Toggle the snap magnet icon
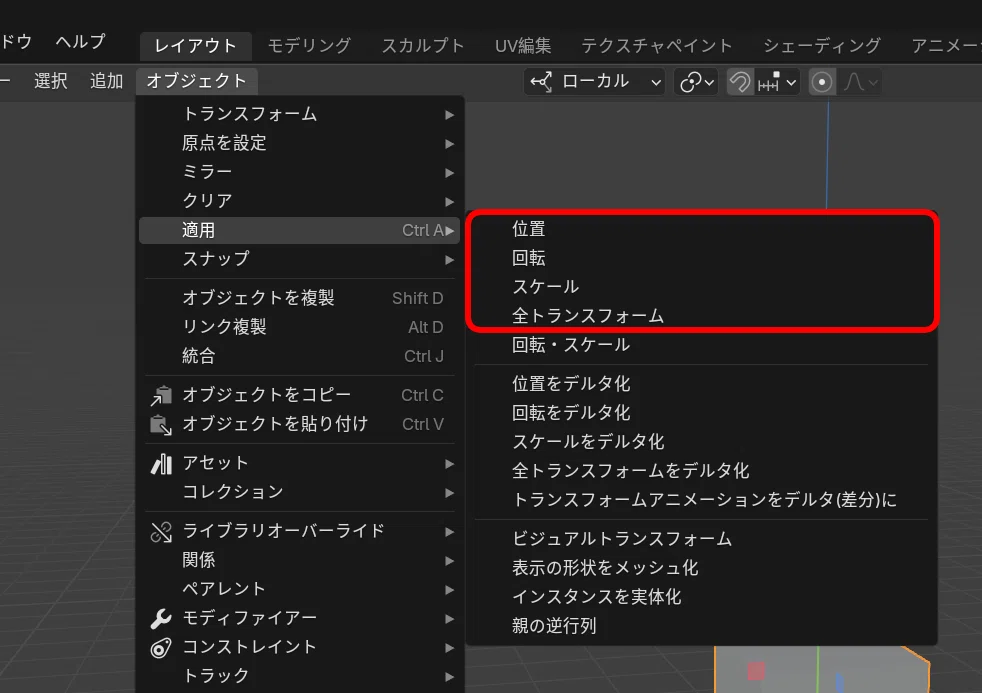 click(x=740, y=82)
